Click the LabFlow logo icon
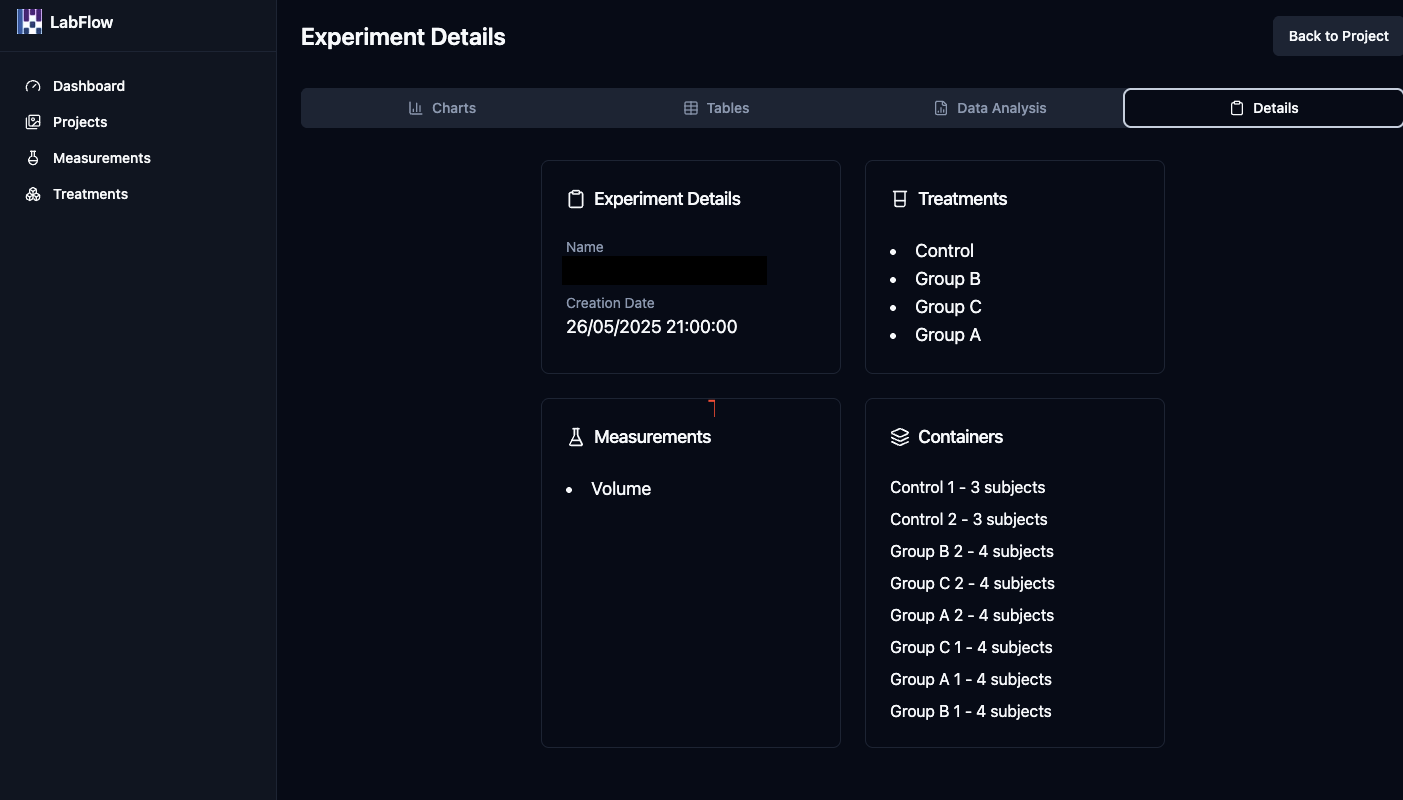Screen dimensions: 1403x800 [x=28, y=21]
